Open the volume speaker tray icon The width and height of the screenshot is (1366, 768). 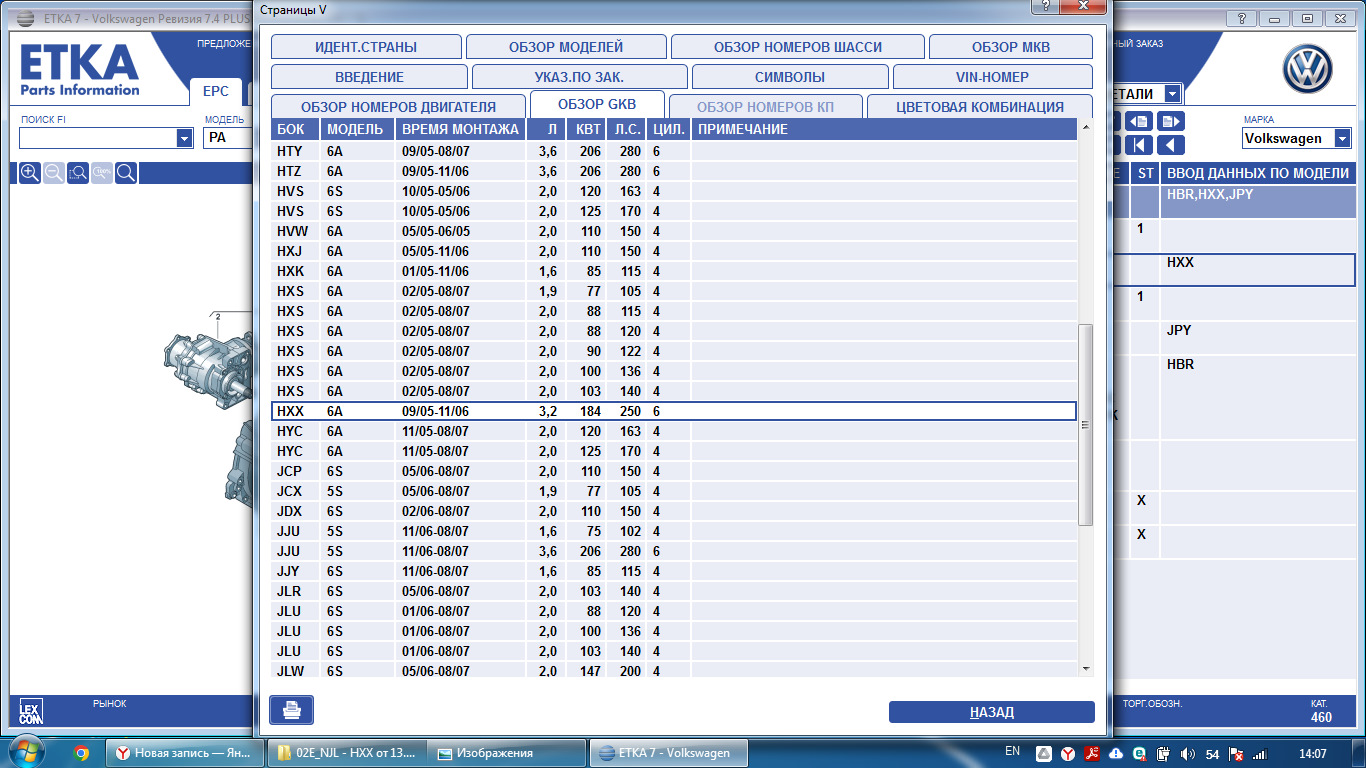[1187, 753]
